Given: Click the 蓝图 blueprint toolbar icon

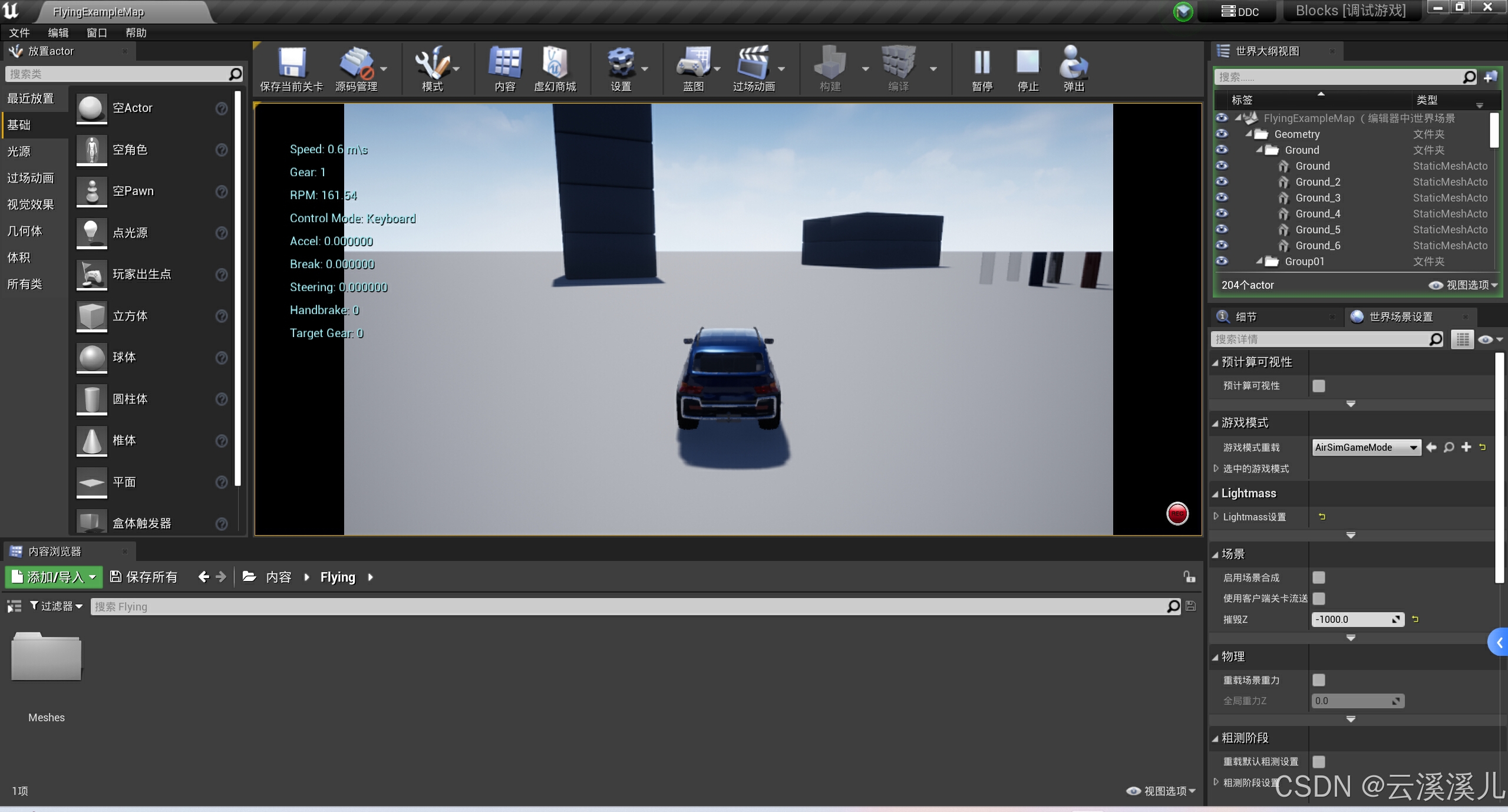Looking at the screenshot, I should point(693,63).
